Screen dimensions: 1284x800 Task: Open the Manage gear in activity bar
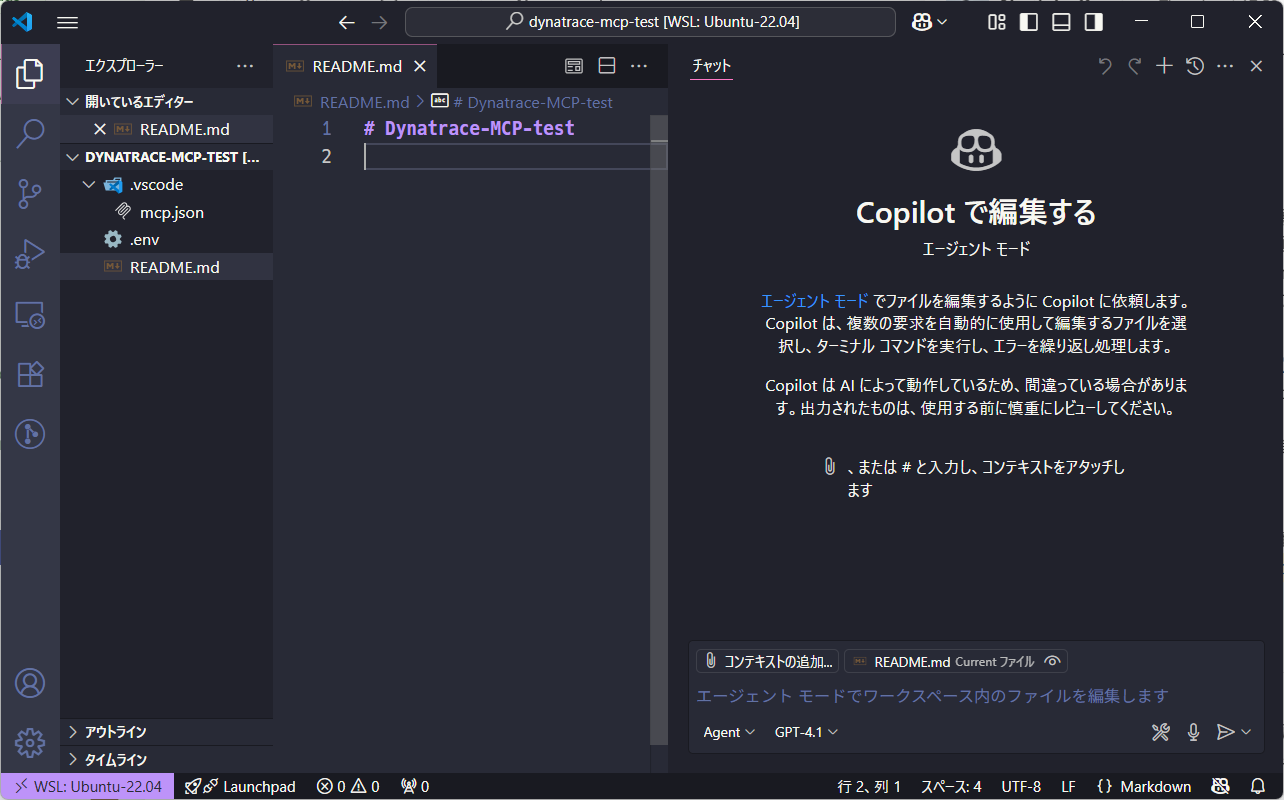[x=30, y=743]
